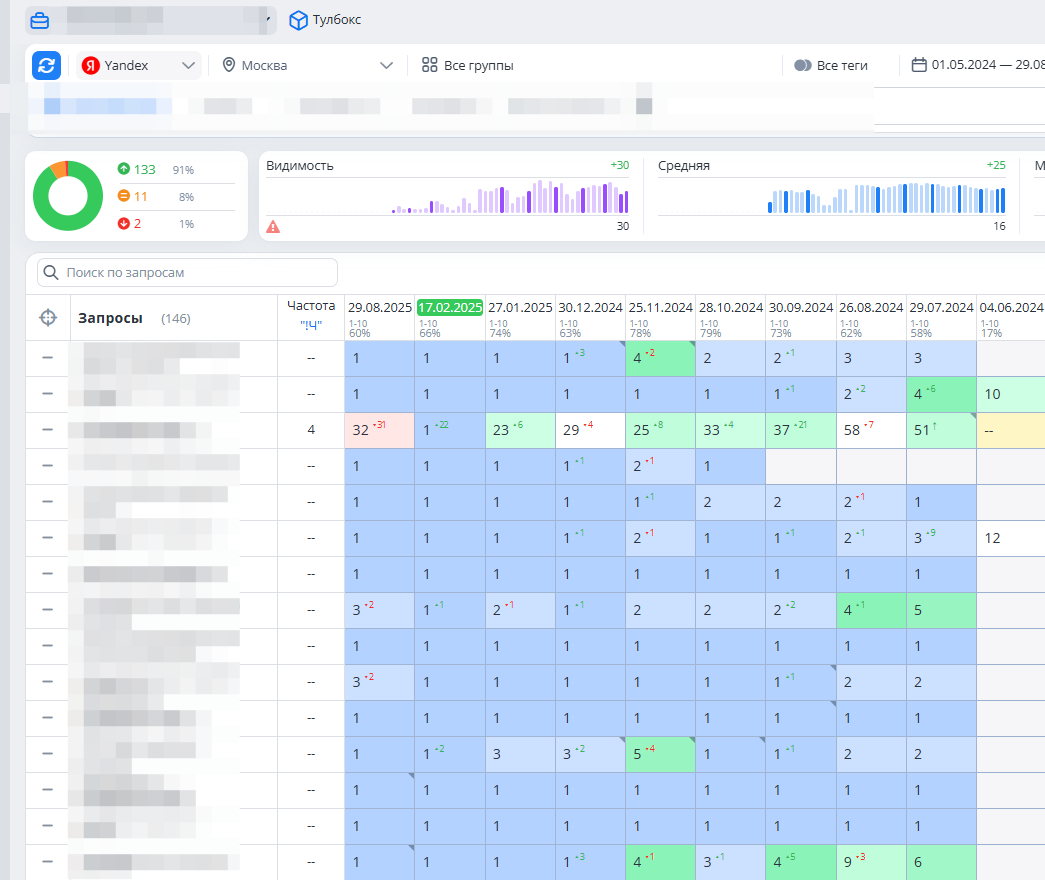Click the blue refresh button

pos(46,65)
